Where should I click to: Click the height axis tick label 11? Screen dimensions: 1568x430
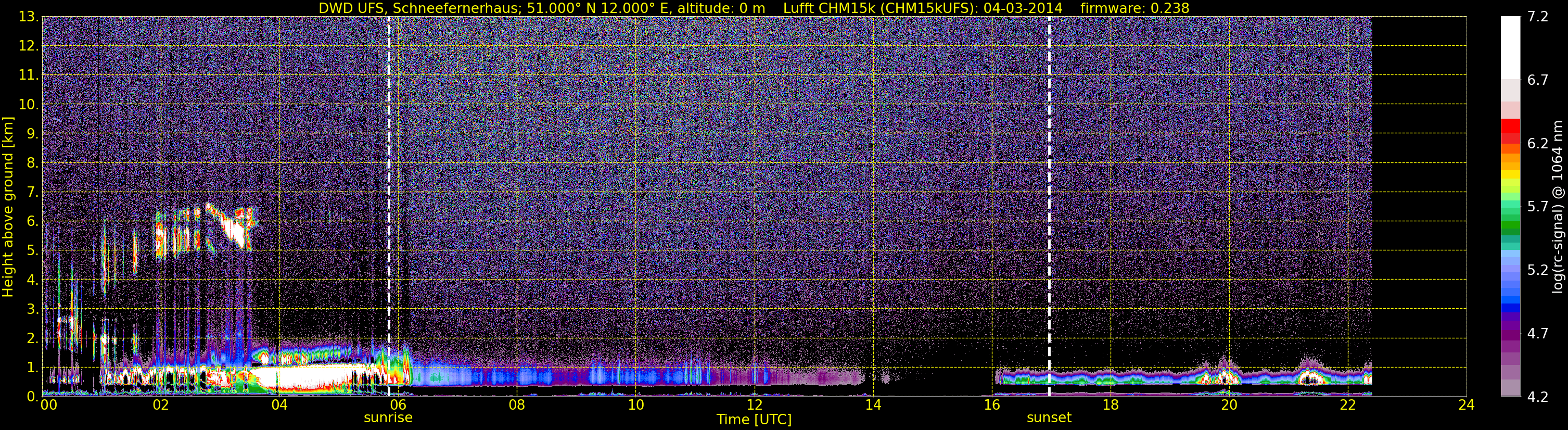click(x=29, y=75)
